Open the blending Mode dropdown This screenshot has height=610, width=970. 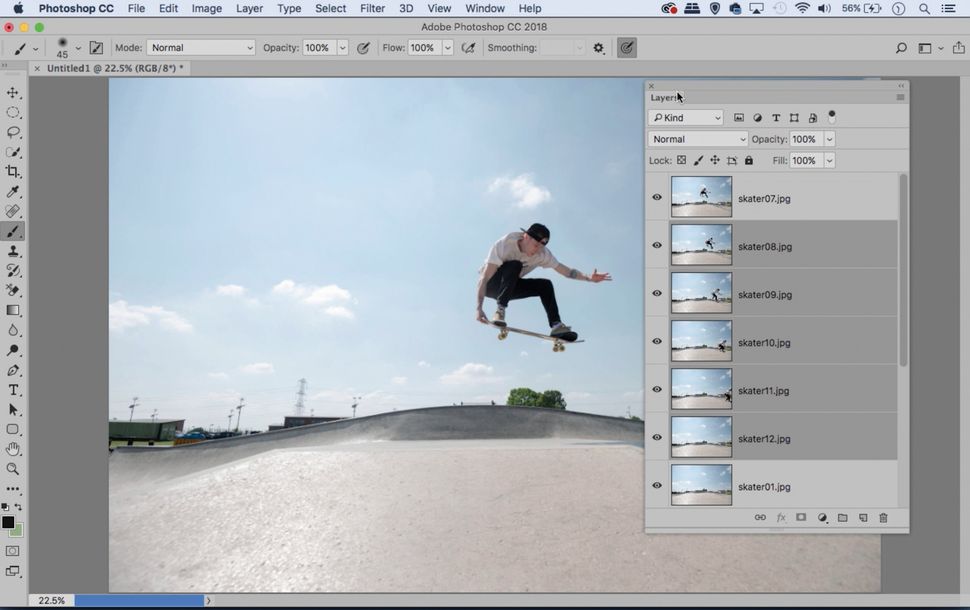697,139
